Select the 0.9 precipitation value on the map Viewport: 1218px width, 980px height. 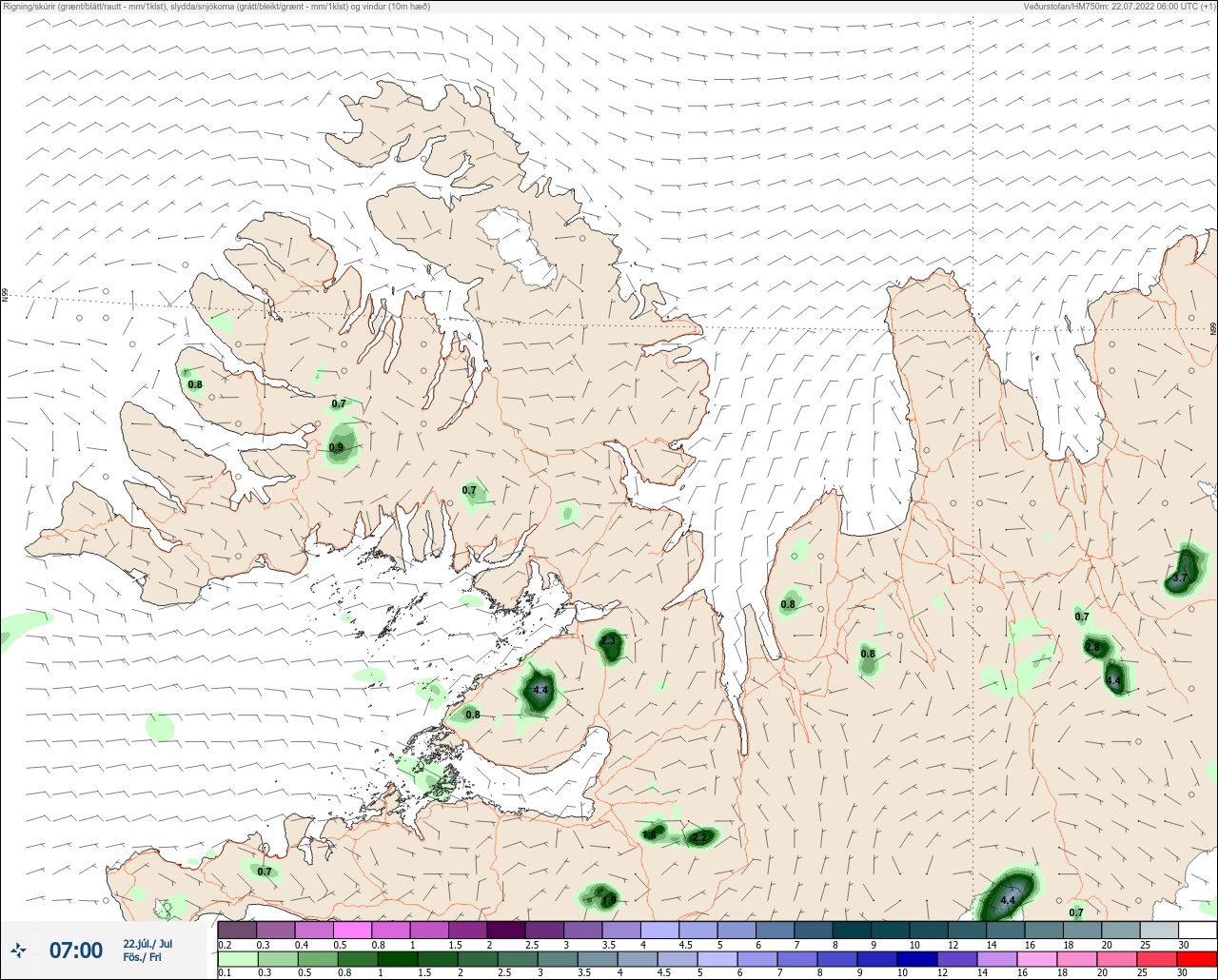click(336, 448)
